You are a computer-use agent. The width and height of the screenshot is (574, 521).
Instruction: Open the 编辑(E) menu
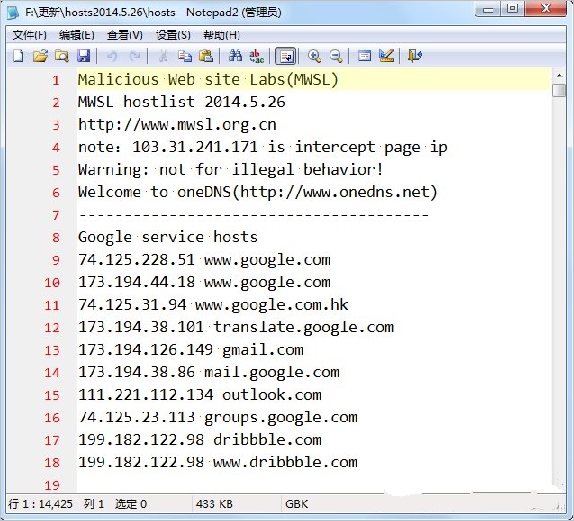click(77, 35)
